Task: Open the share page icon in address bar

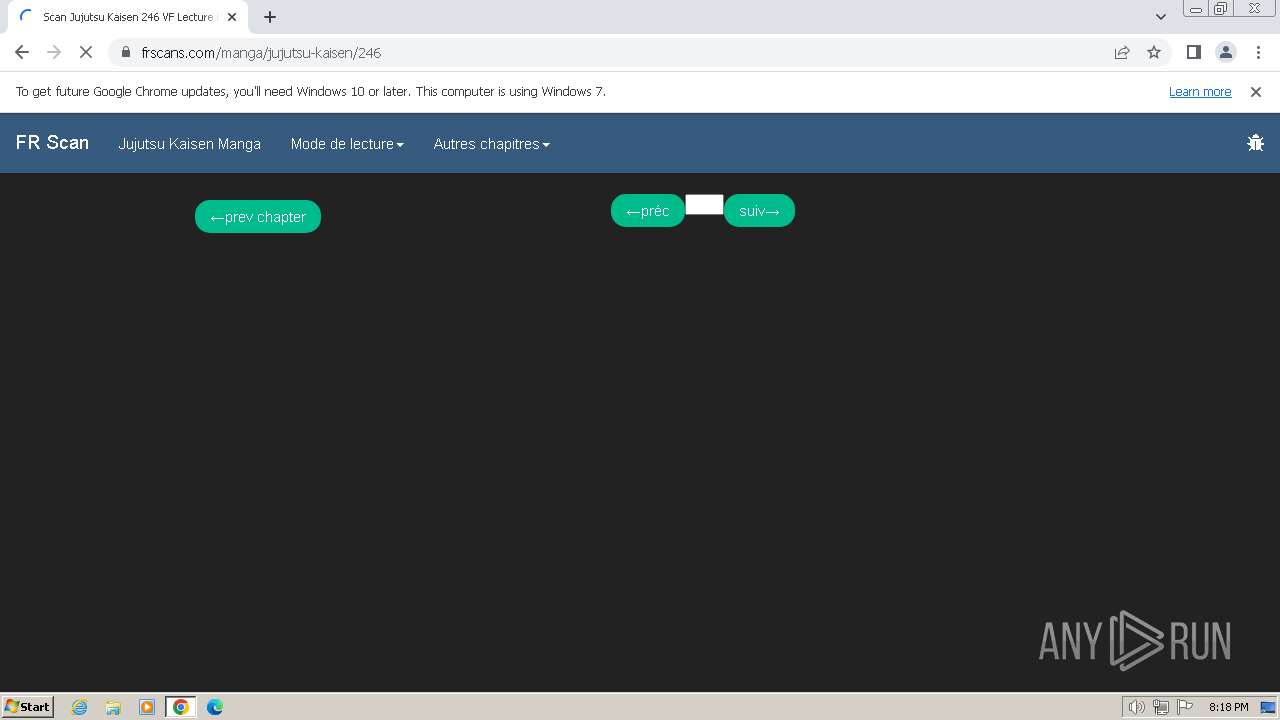Action: click(x=1122, y=52)
